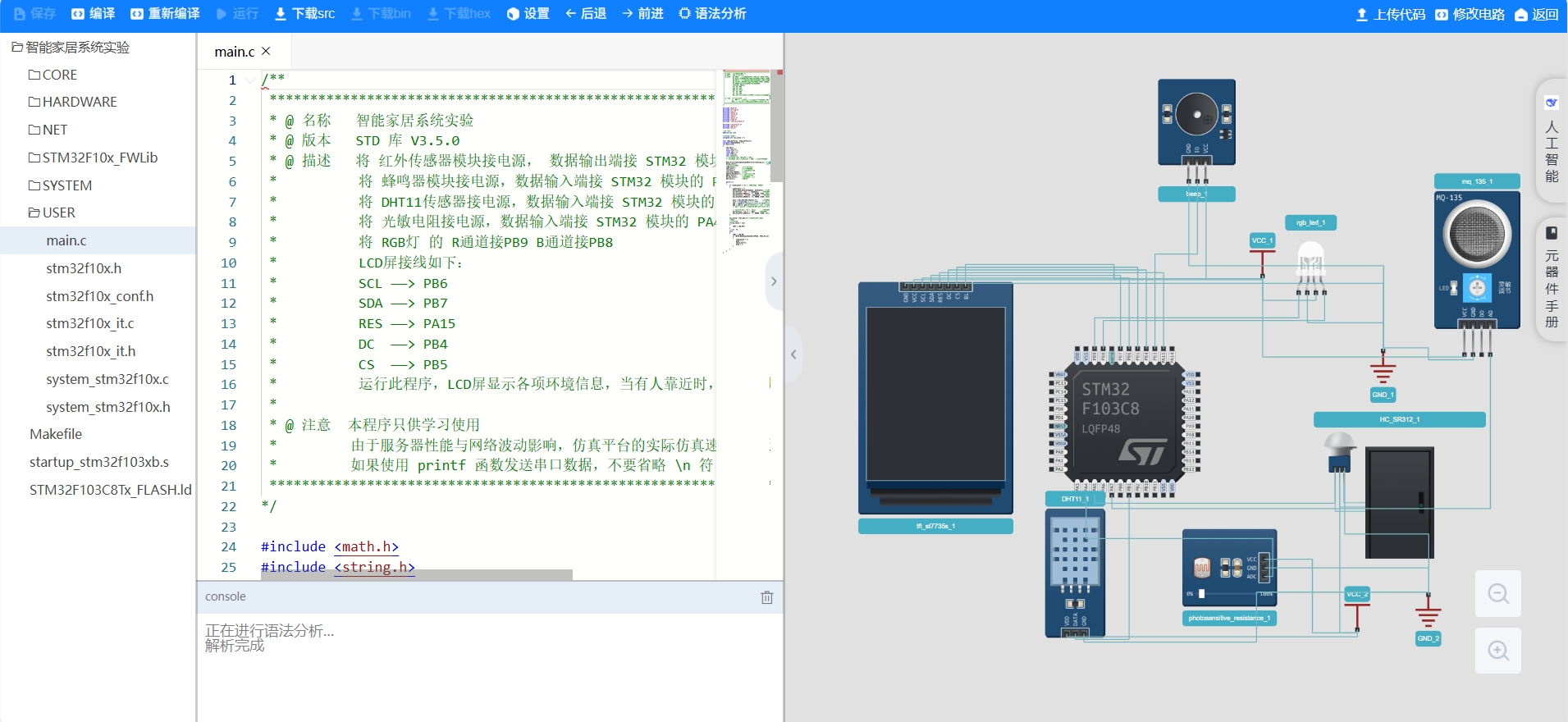The width and height of the screenshot is (1568, 722).
Task: Click the editor vertical scrollbar
Action: 777,127
